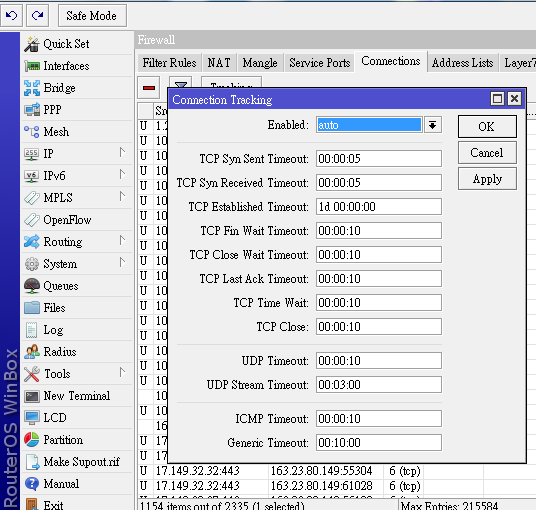This screenshot has width=536, height=510.
Task: Open the PPP section icon
Action: tap(32, 110)
